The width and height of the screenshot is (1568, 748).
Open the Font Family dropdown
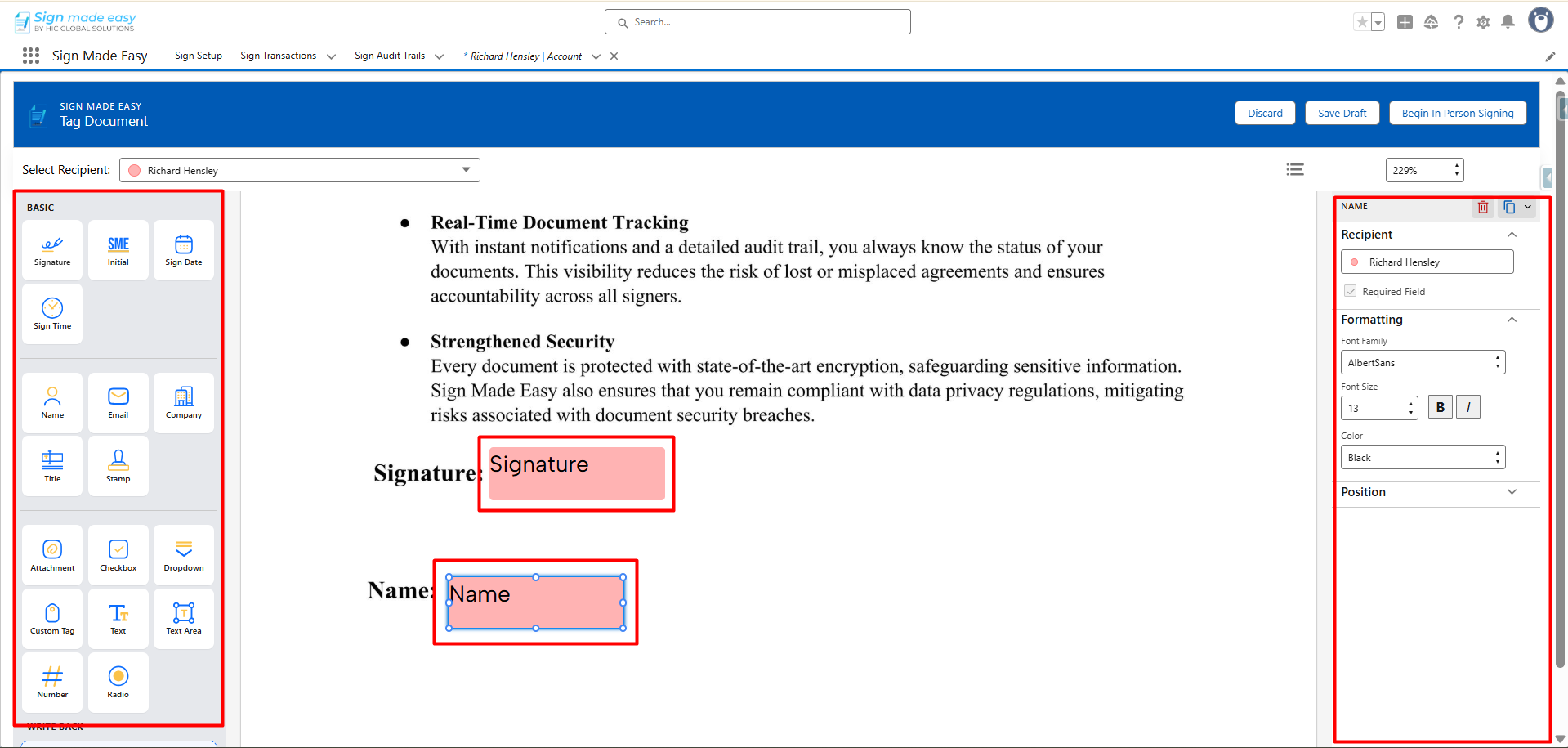coord(1423,362)
